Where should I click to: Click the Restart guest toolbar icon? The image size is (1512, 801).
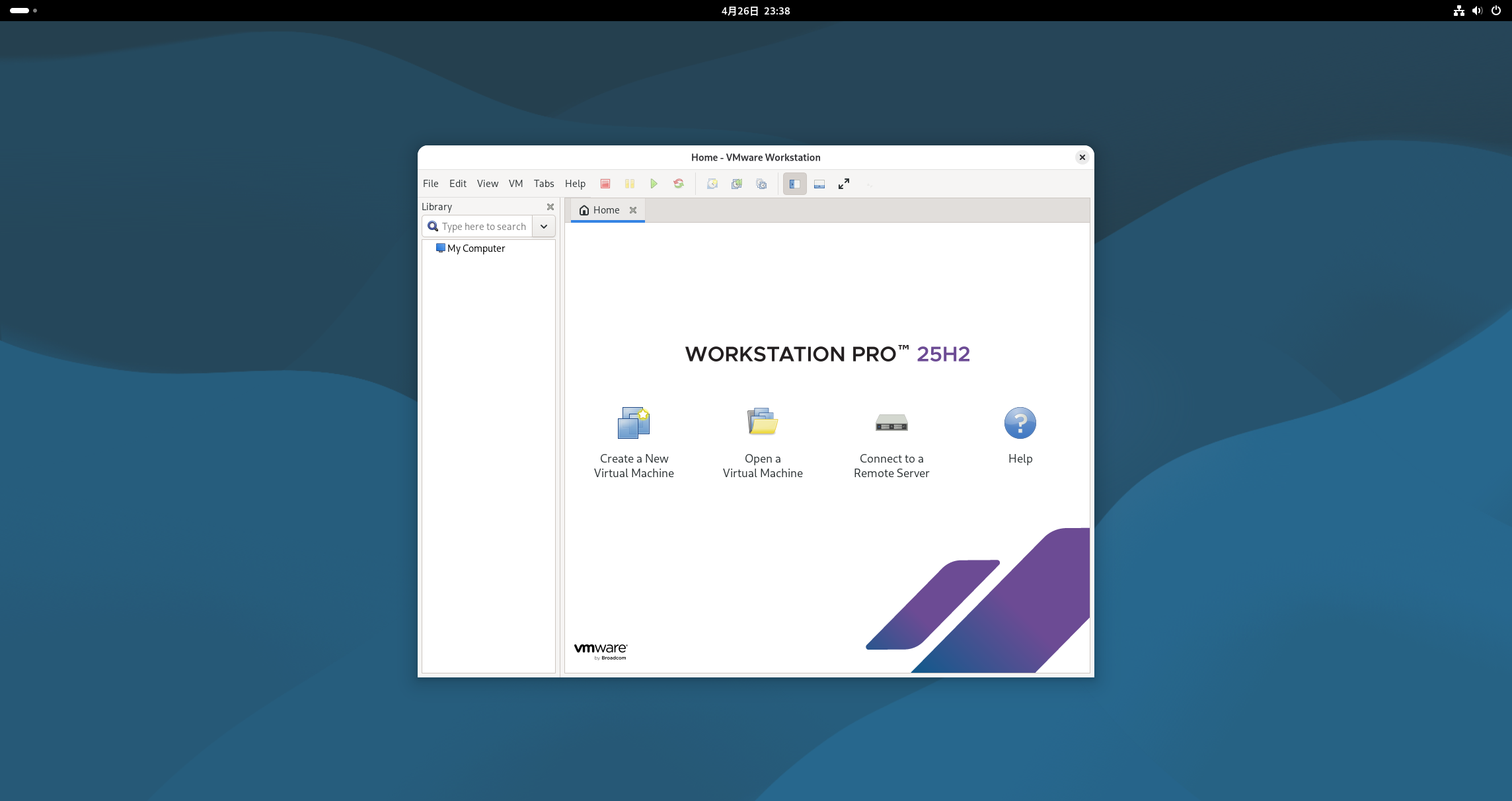[x=678, y=184]
